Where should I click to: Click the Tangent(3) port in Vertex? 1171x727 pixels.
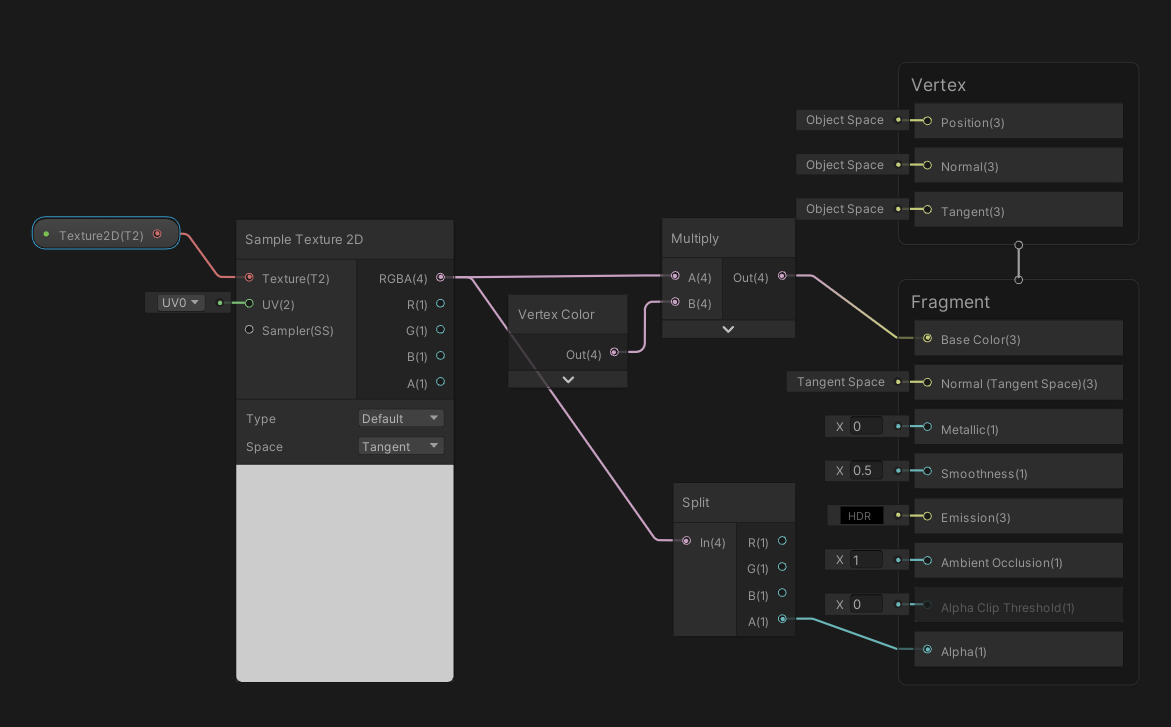click(927, 210)
